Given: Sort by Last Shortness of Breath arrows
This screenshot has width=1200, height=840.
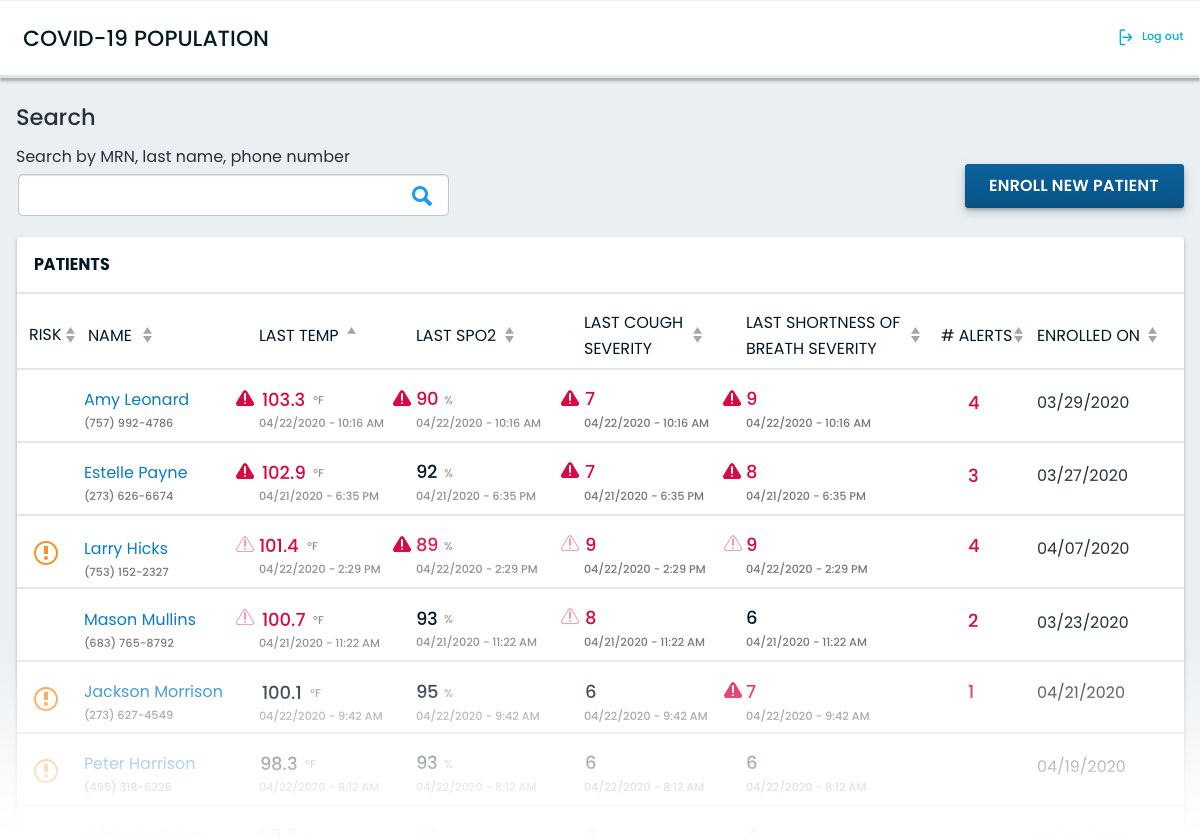Looking at the screenshot, I should coord(915,336).
